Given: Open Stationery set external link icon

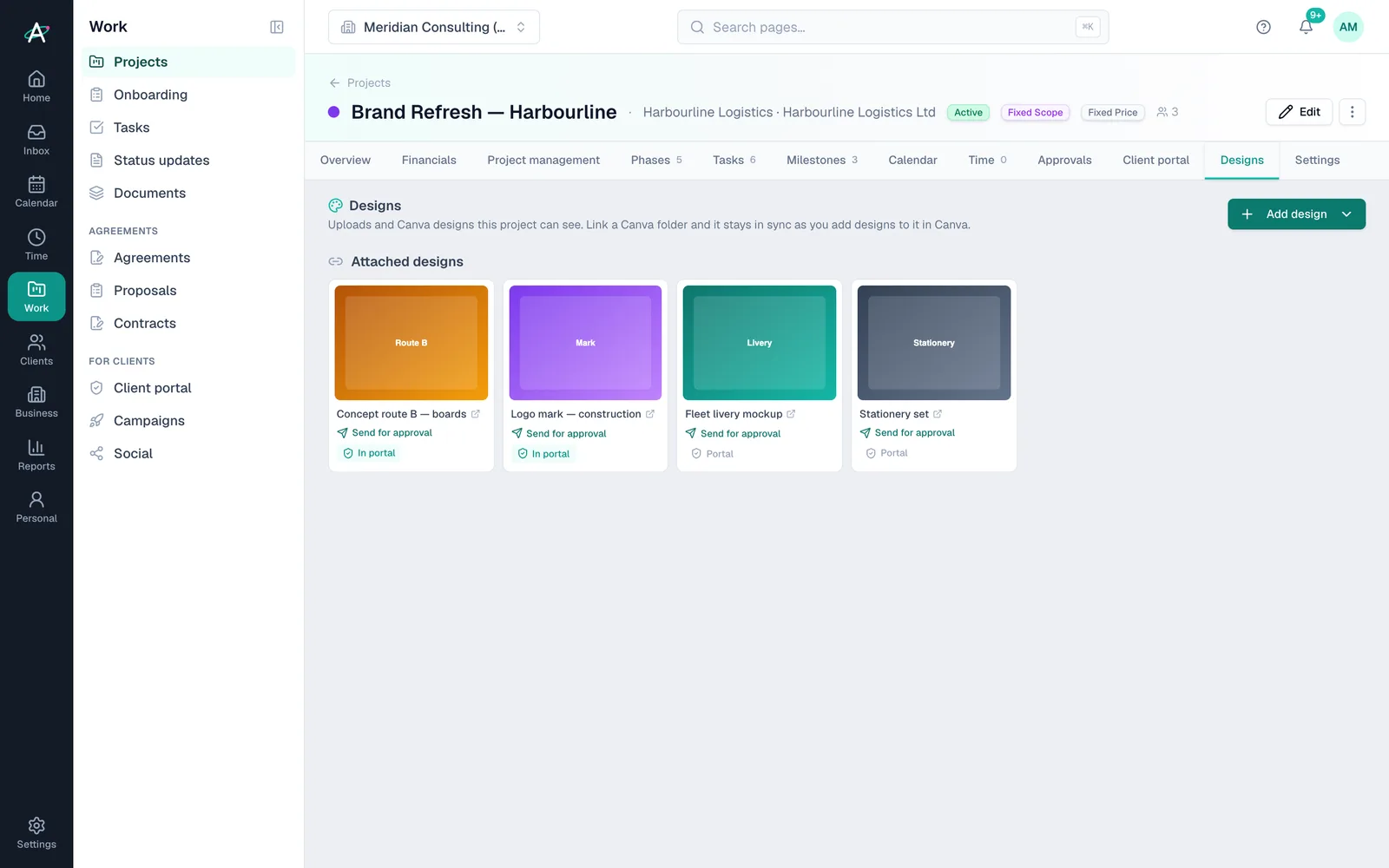Looking at the screenshot, I should (938, 414).
